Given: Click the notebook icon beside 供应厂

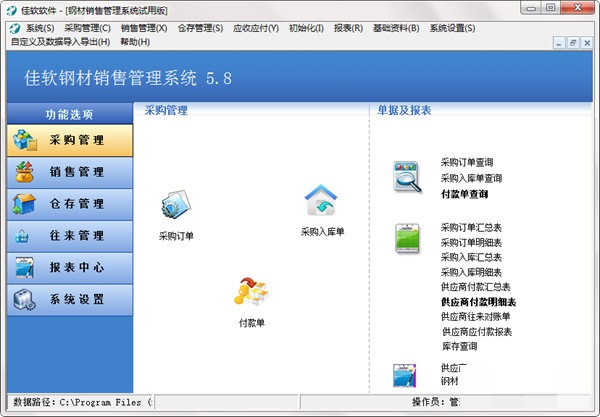Looking at the screenshot, I should coord(404,375).
